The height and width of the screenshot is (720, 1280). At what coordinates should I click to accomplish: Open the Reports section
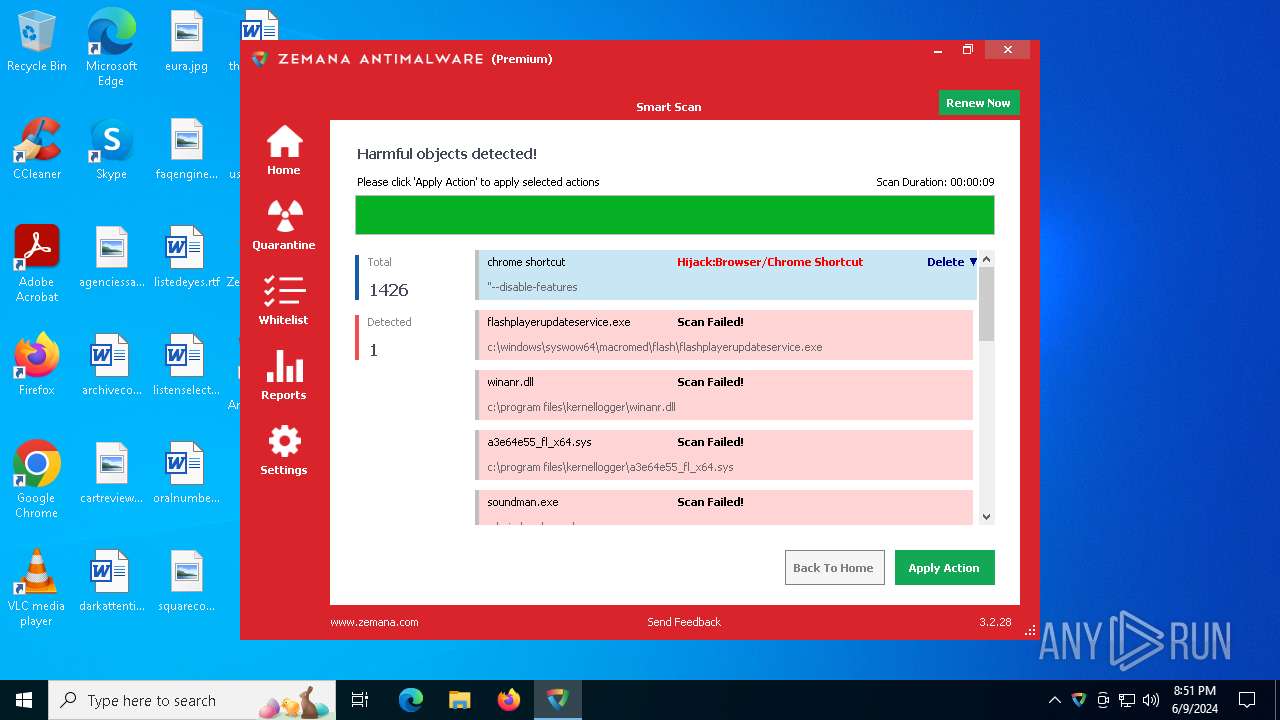point(284,375)
